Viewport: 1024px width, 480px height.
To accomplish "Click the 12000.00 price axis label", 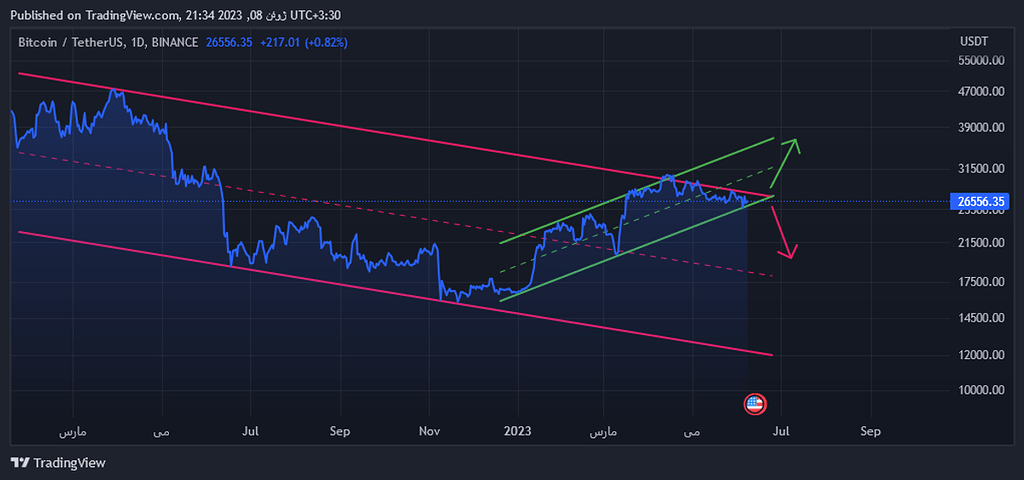I will click(979, 355).
